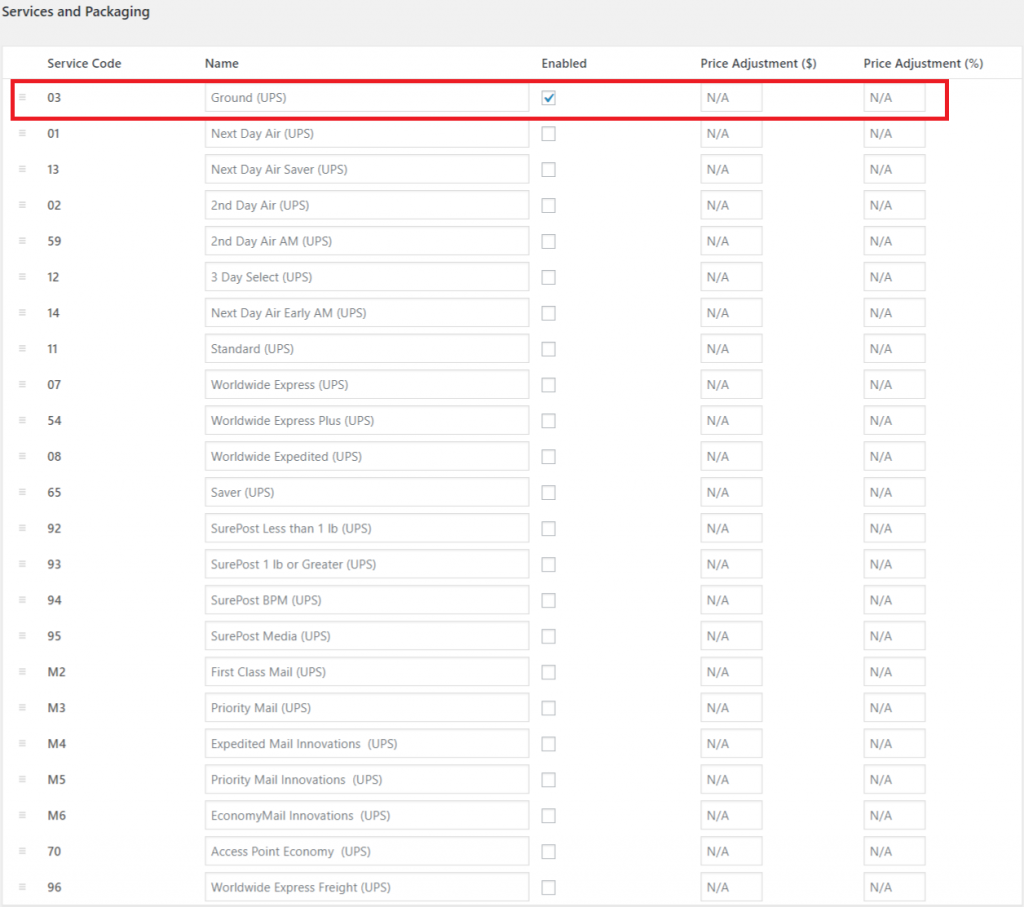Tick Enabled for 2nd Day Air (UPS)

(x=549, y=206)
